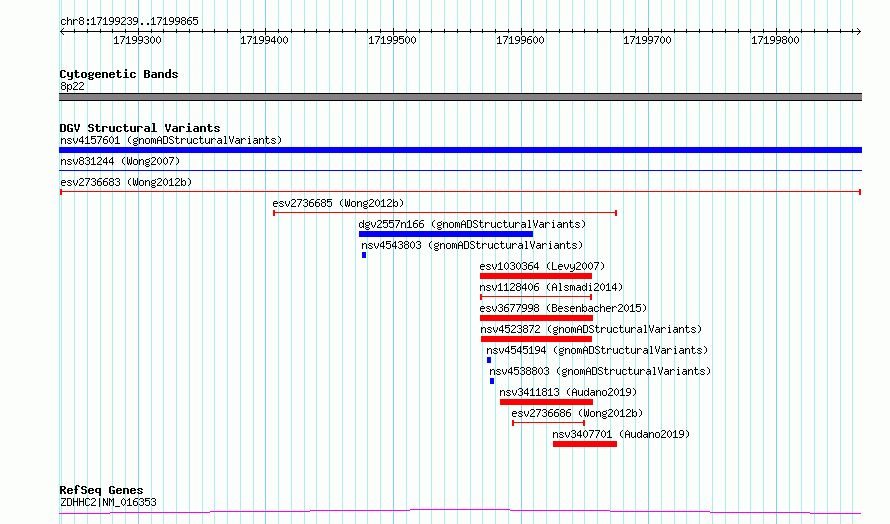The width and height of the screenshot is (890, 524).
Task: Select the gray 8p22 cytogenetic band bar
Action: pos(460,97)
